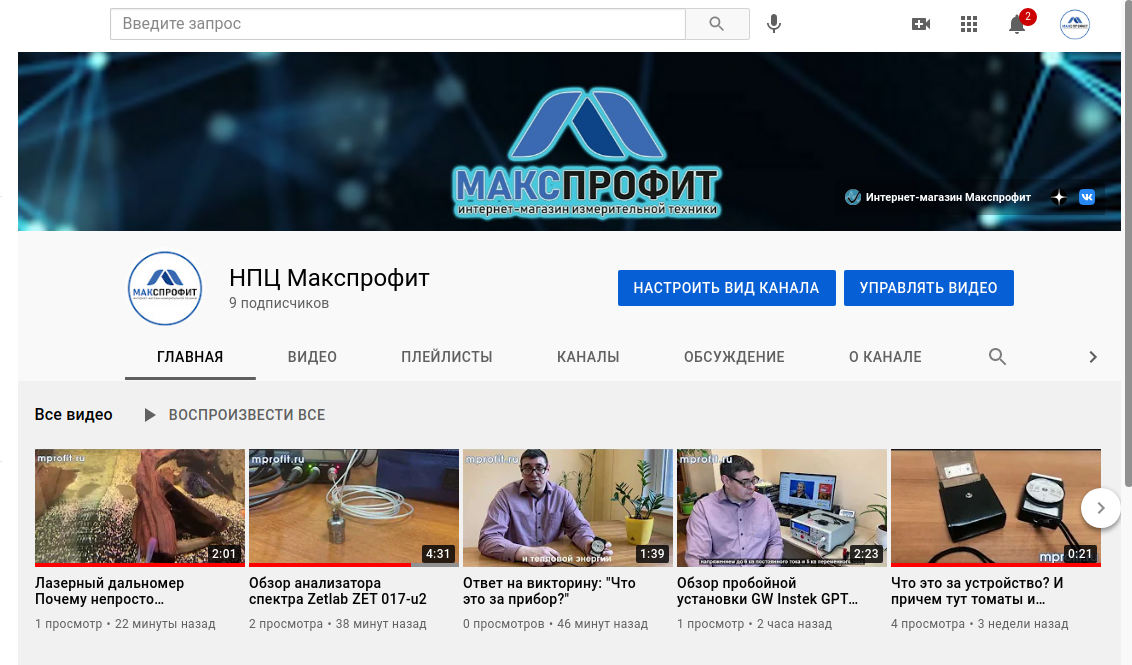Open the О канале tab
The image size is (1132, 665).
coord(885,357)
